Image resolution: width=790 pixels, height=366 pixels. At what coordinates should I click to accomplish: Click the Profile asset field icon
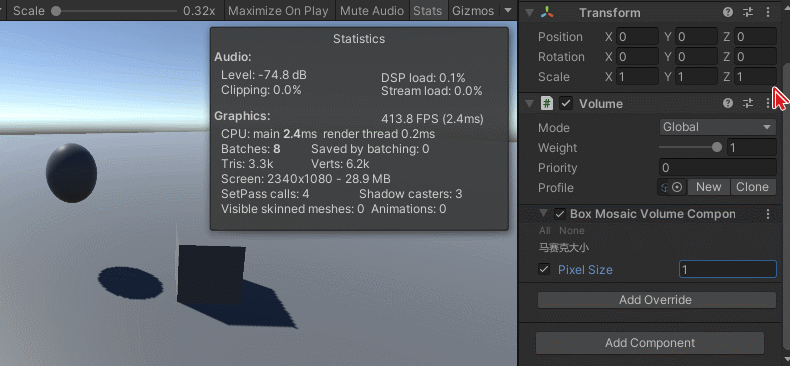[x=664, y=187]
